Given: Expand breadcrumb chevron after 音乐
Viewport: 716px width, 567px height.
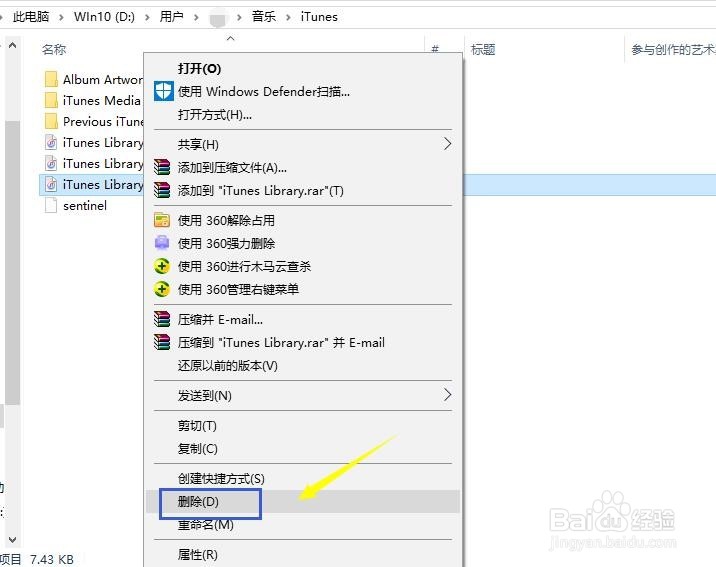Looking at the screenshot, I should click(x=288, y=17).
